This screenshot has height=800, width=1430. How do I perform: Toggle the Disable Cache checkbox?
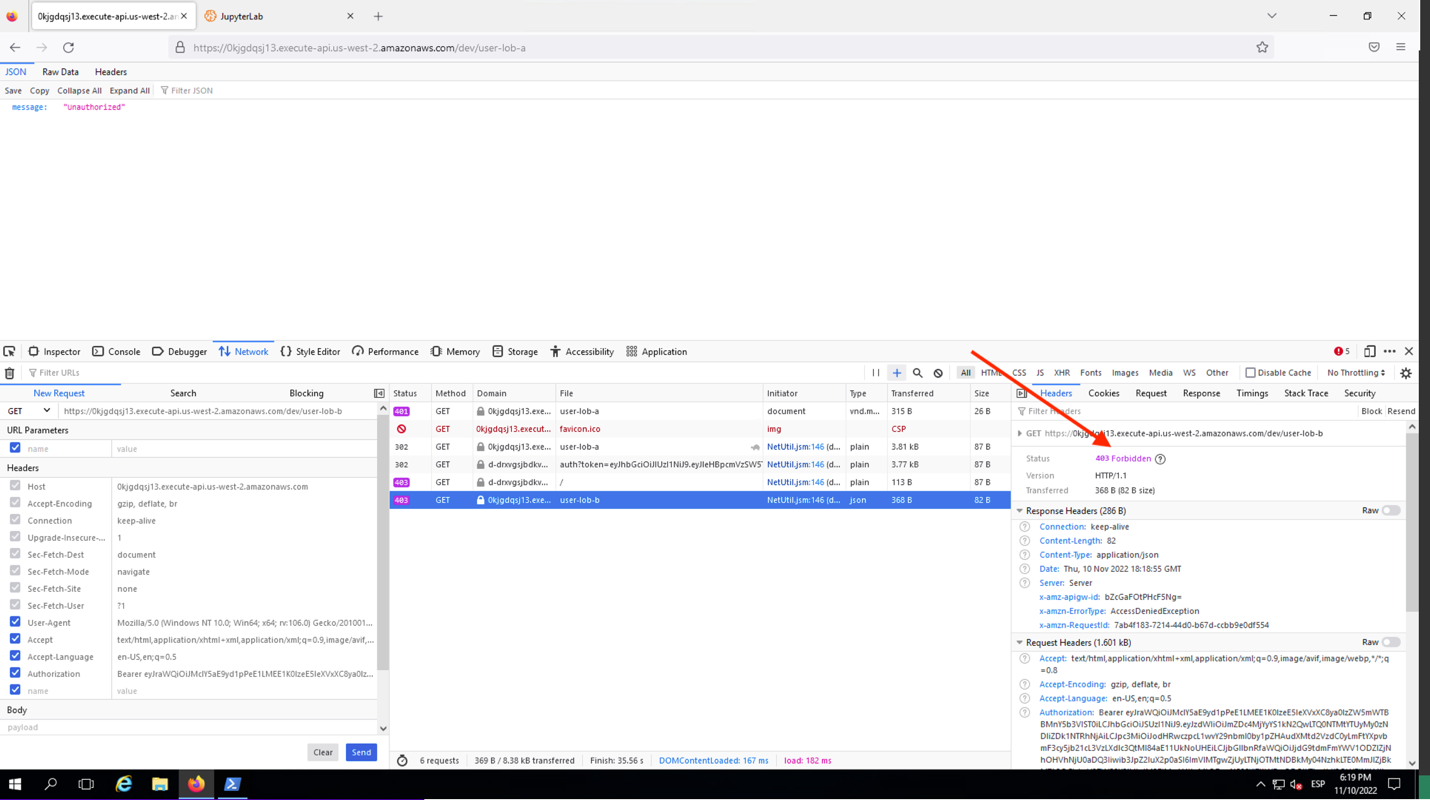(1250, 373)
